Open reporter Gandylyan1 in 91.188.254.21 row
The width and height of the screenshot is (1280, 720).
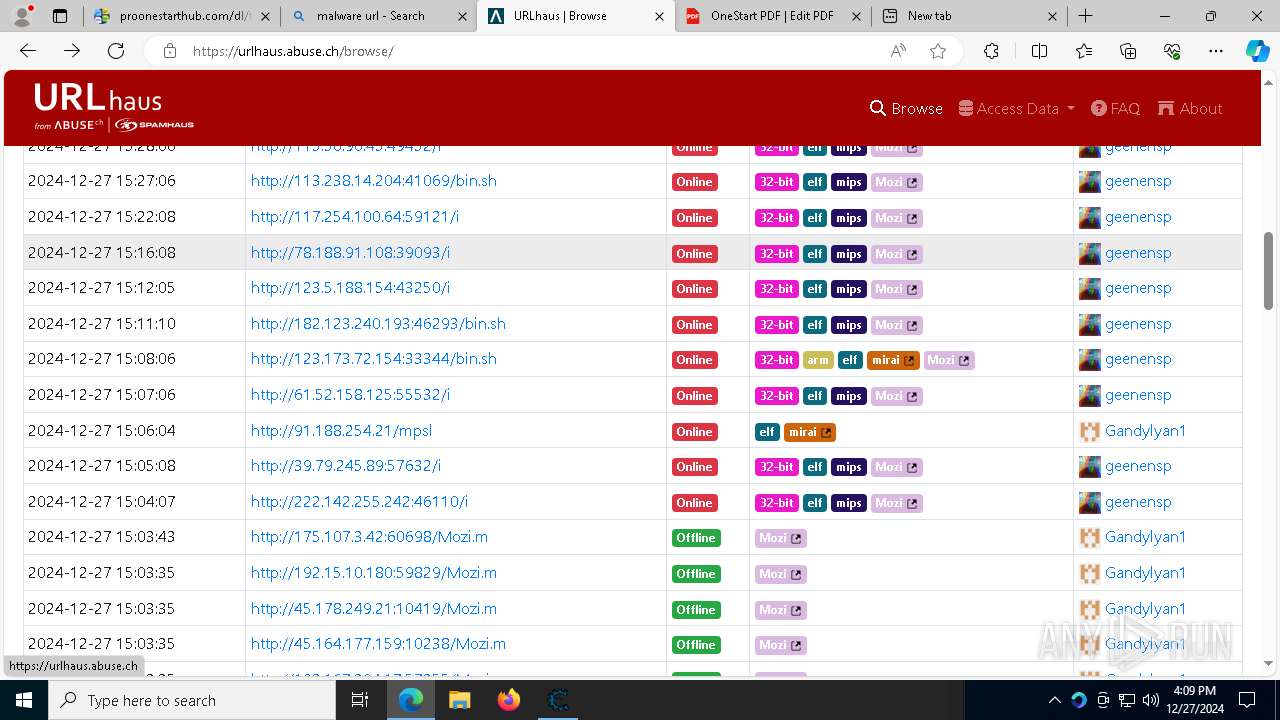[x=1144, y=431]
